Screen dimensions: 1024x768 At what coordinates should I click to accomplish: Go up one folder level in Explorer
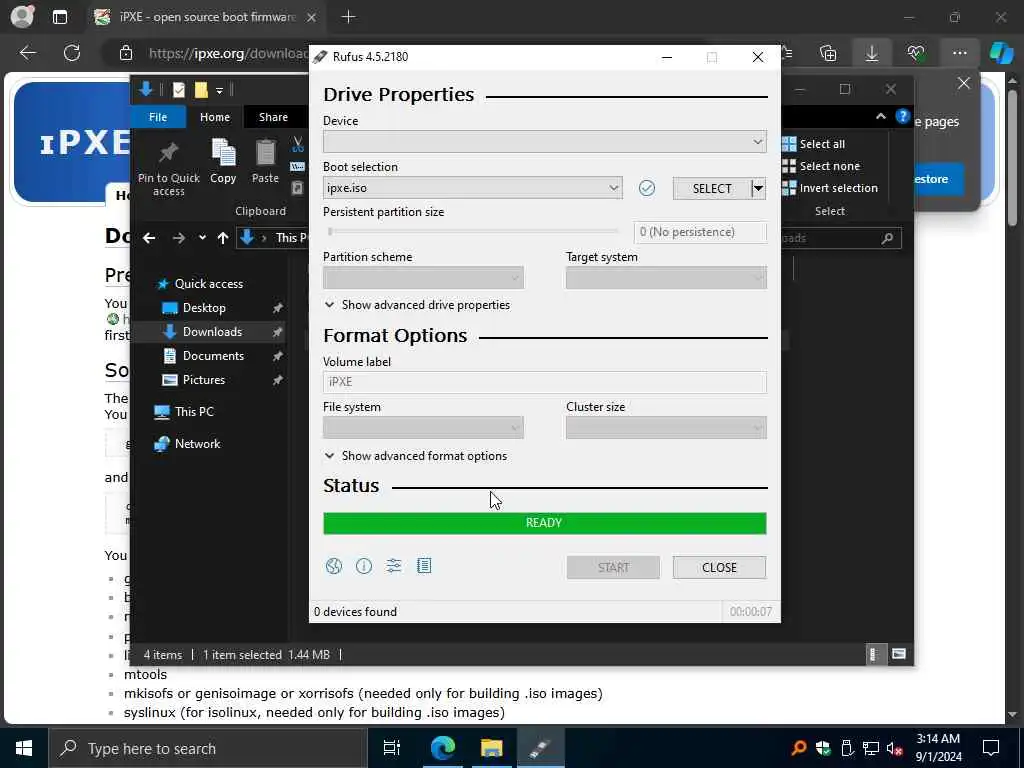click(223, 238)
